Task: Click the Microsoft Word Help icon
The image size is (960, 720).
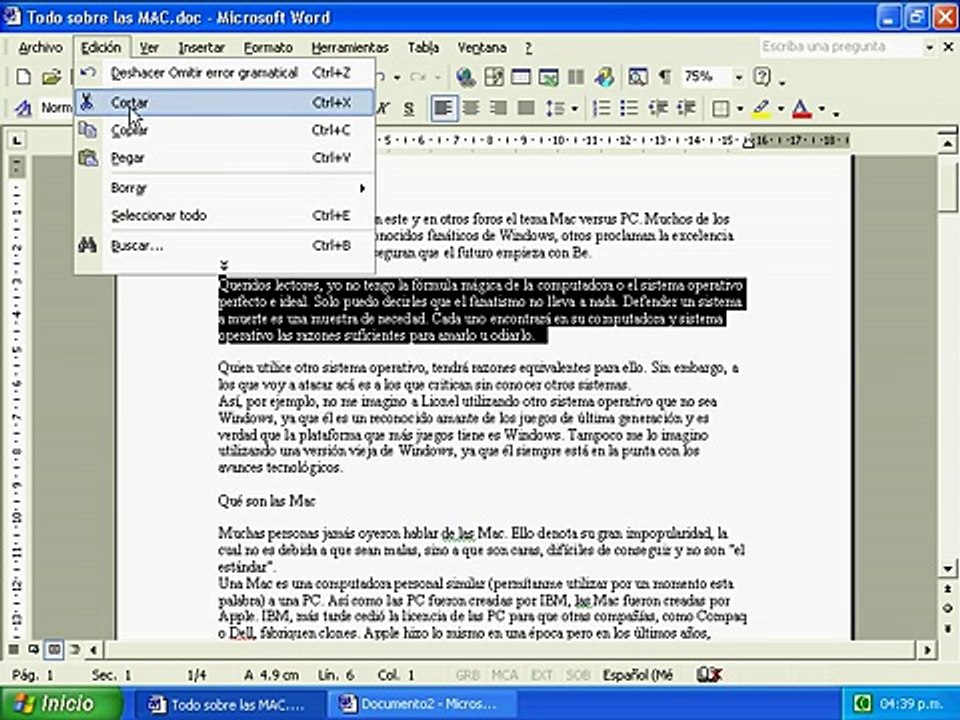Action: point(762,77)
